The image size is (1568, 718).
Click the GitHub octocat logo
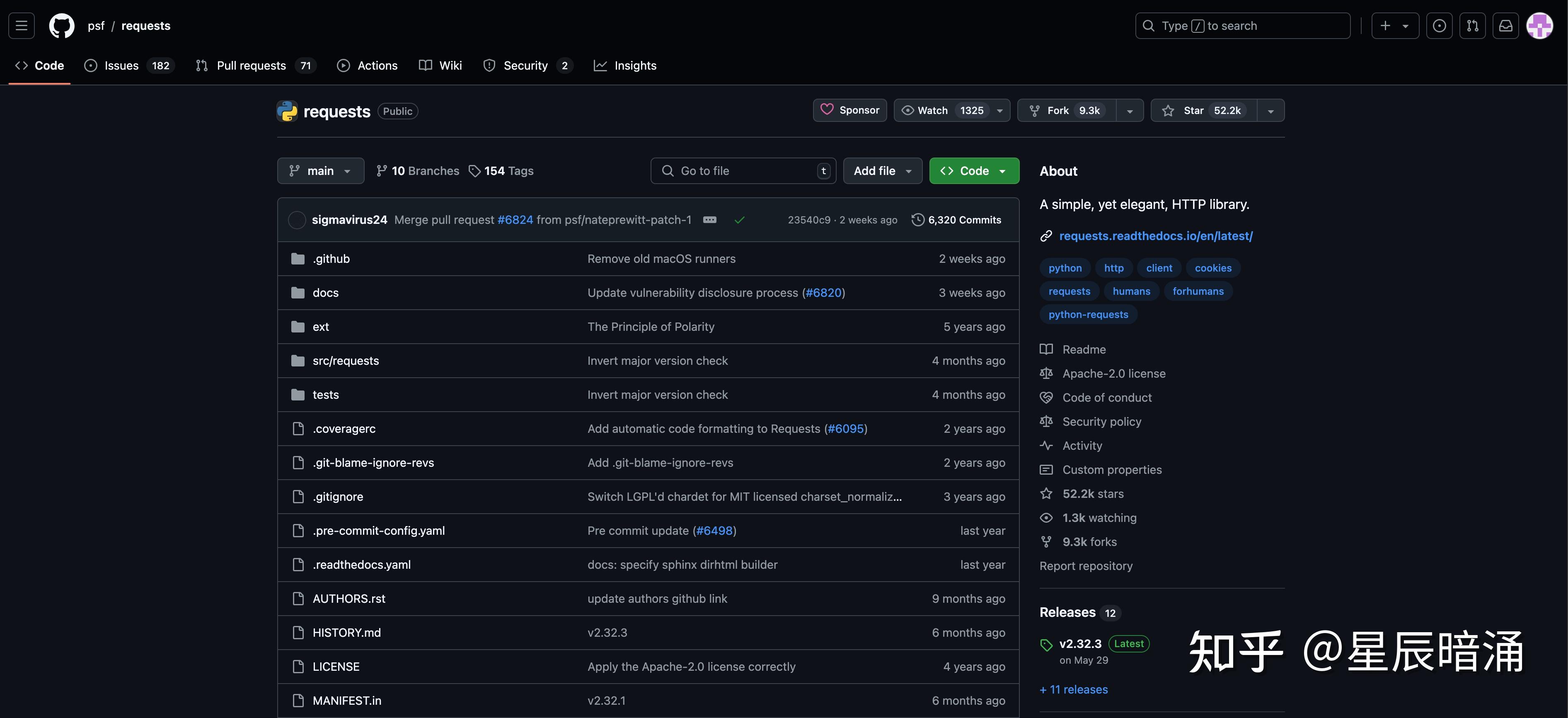click(61, 26)
